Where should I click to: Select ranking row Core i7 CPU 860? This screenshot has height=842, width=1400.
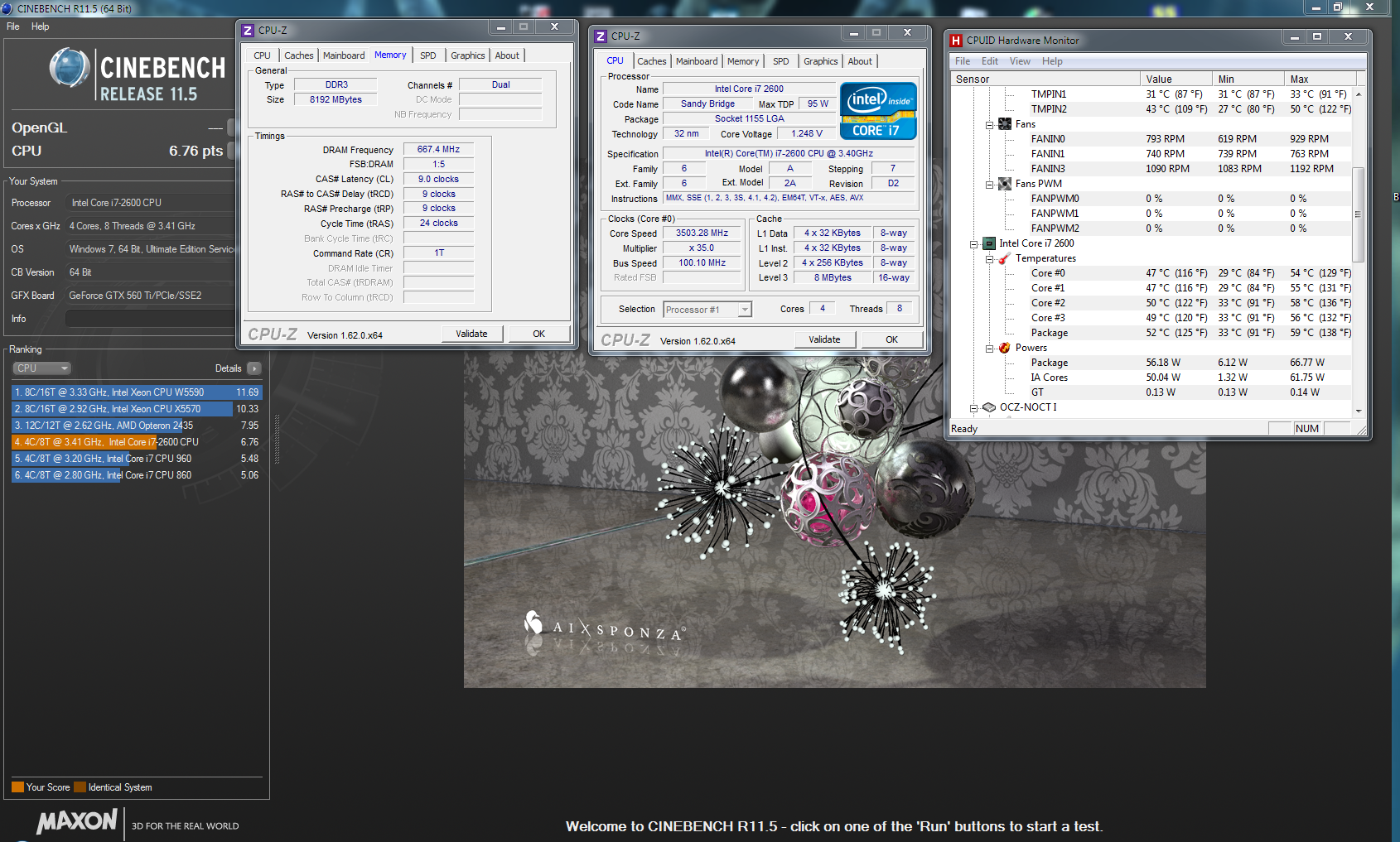pos(137,475)
